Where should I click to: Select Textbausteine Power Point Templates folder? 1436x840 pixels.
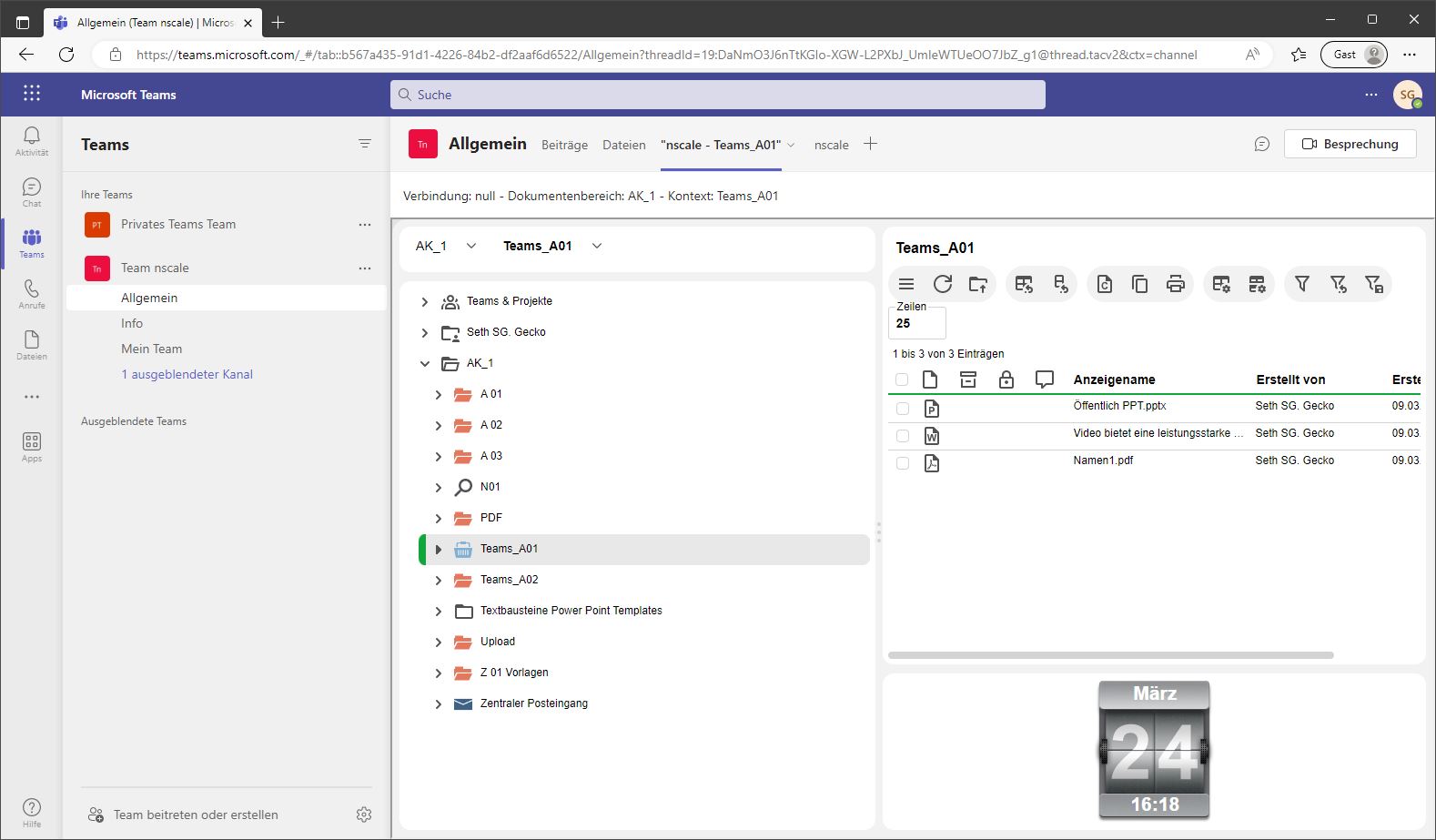coord(571,611)
